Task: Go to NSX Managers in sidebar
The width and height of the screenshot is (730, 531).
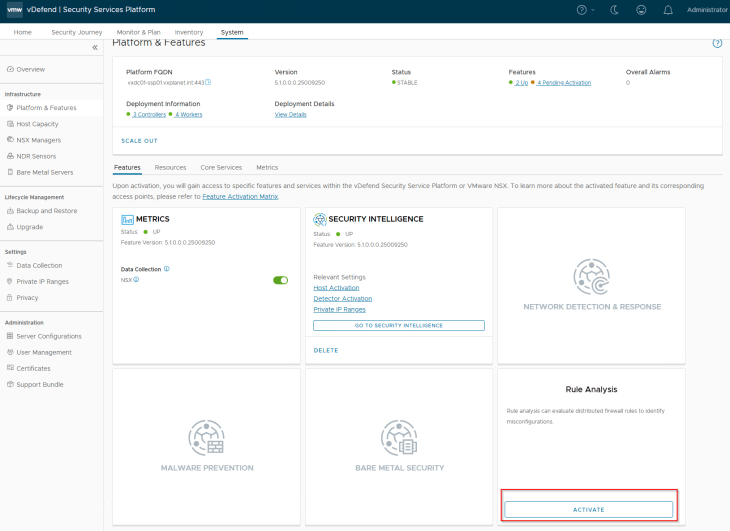Action: 38,140
